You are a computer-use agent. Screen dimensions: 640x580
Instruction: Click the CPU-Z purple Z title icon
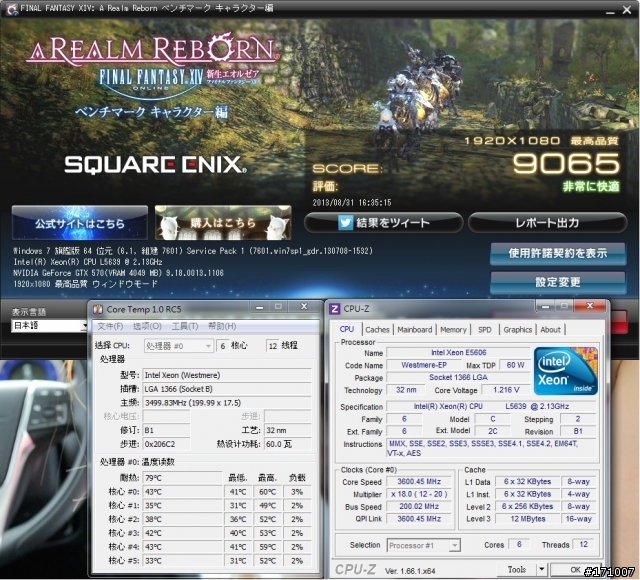[x=334, y=309]
